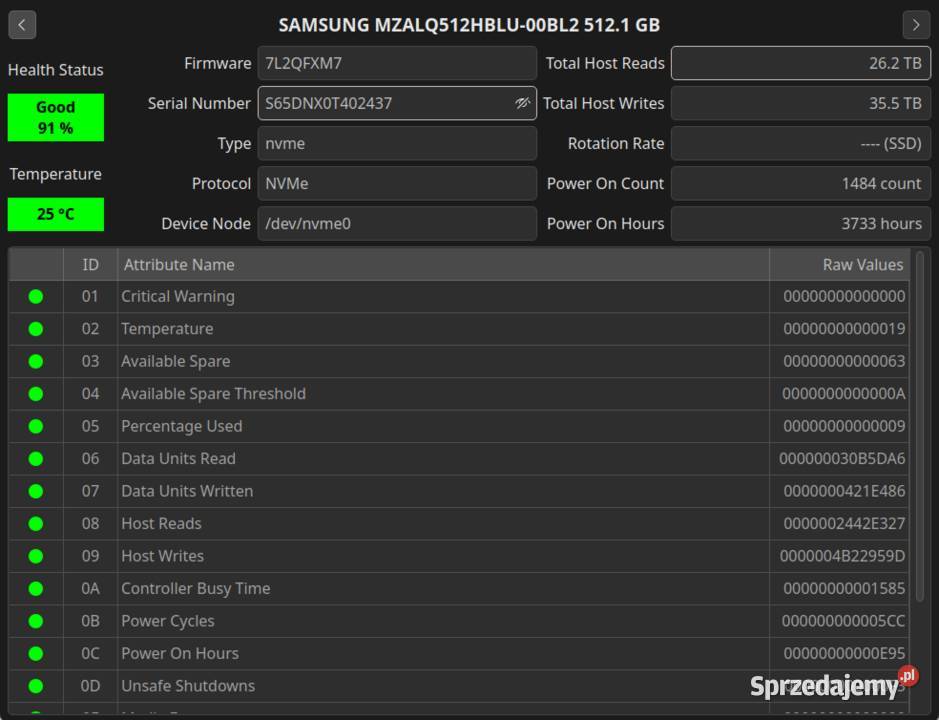
Task: Select the Host Reads attribute name
Action: (161, 524)
